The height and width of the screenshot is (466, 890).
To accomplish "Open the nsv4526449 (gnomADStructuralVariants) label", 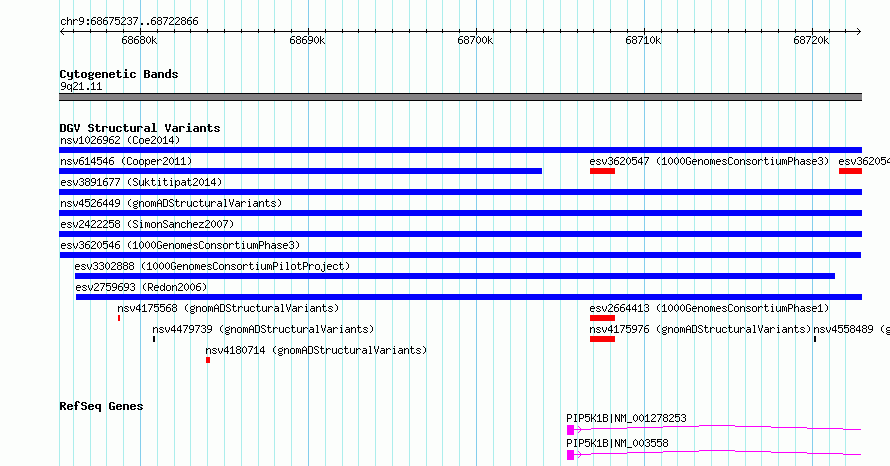I will pos(171,203).
